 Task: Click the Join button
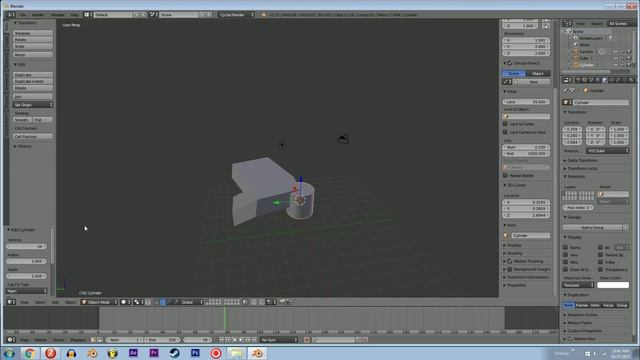[33, 97]
